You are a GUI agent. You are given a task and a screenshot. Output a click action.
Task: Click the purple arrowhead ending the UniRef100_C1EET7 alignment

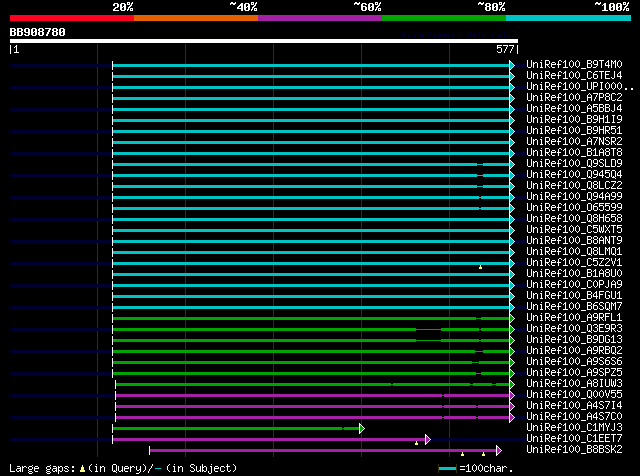pyautogui.click(x=428, y=440)
